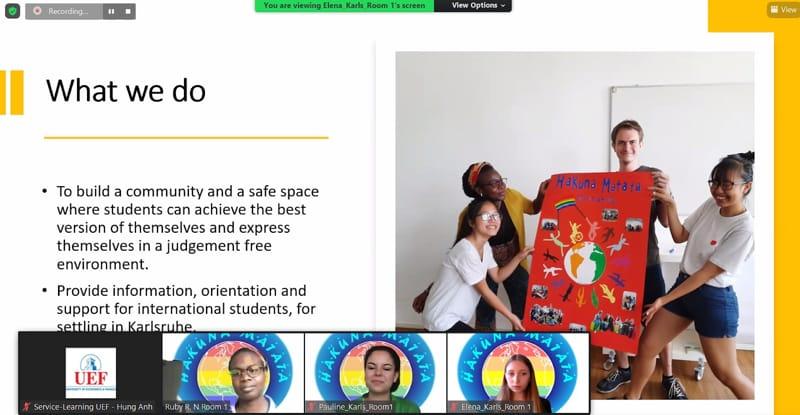
Task: Click the View layout button at top right
Action: [x=784, y=10]
